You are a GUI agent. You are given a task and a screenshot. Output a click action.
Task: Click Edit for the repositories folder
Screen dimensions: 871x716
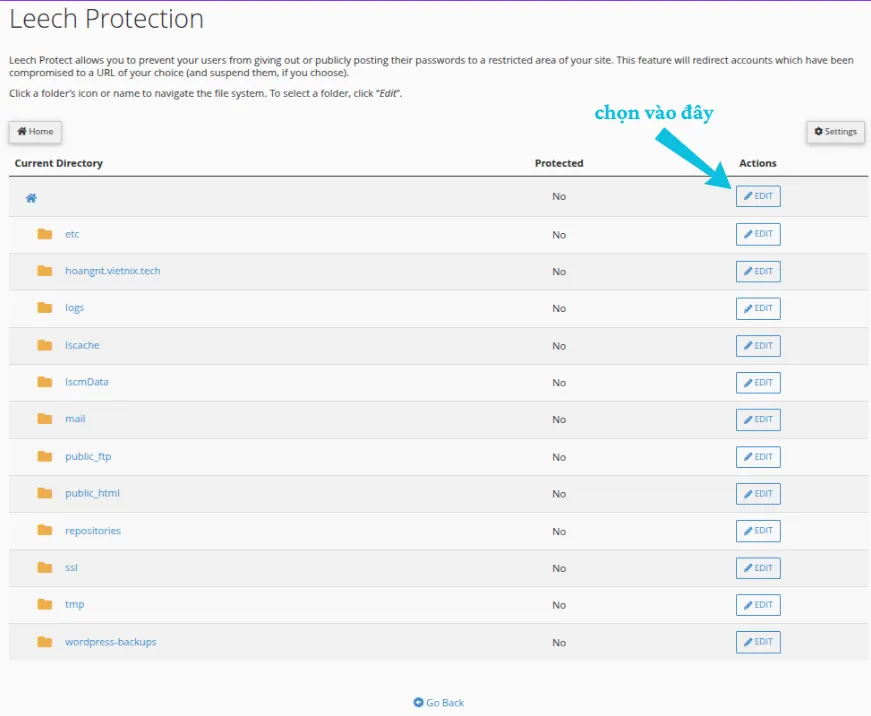758,531
